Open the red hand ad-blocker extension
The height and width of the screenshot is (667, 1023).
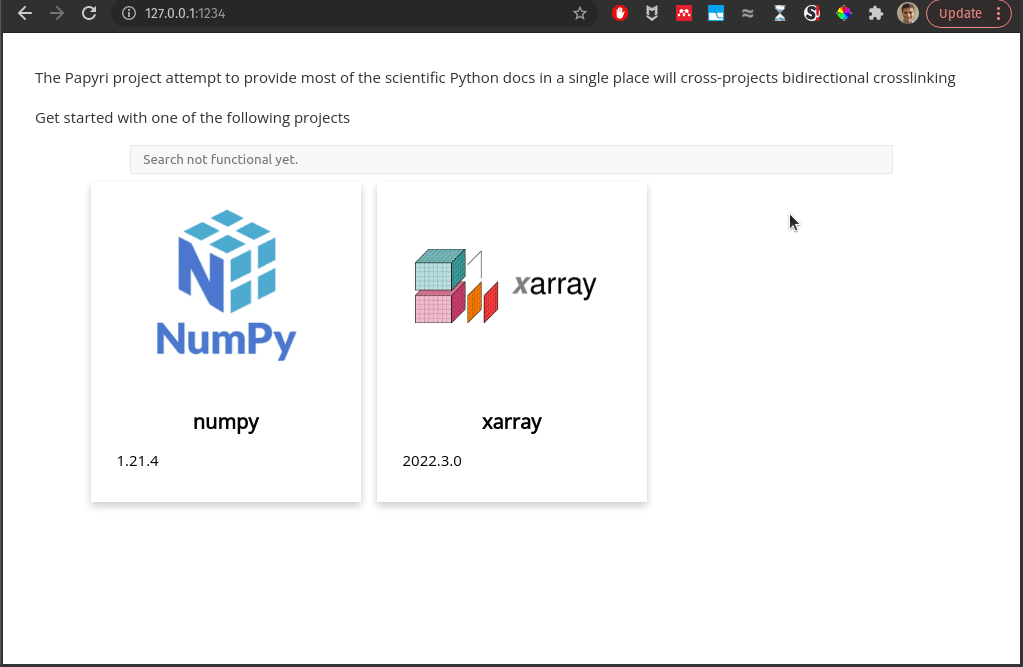point(620,13)
